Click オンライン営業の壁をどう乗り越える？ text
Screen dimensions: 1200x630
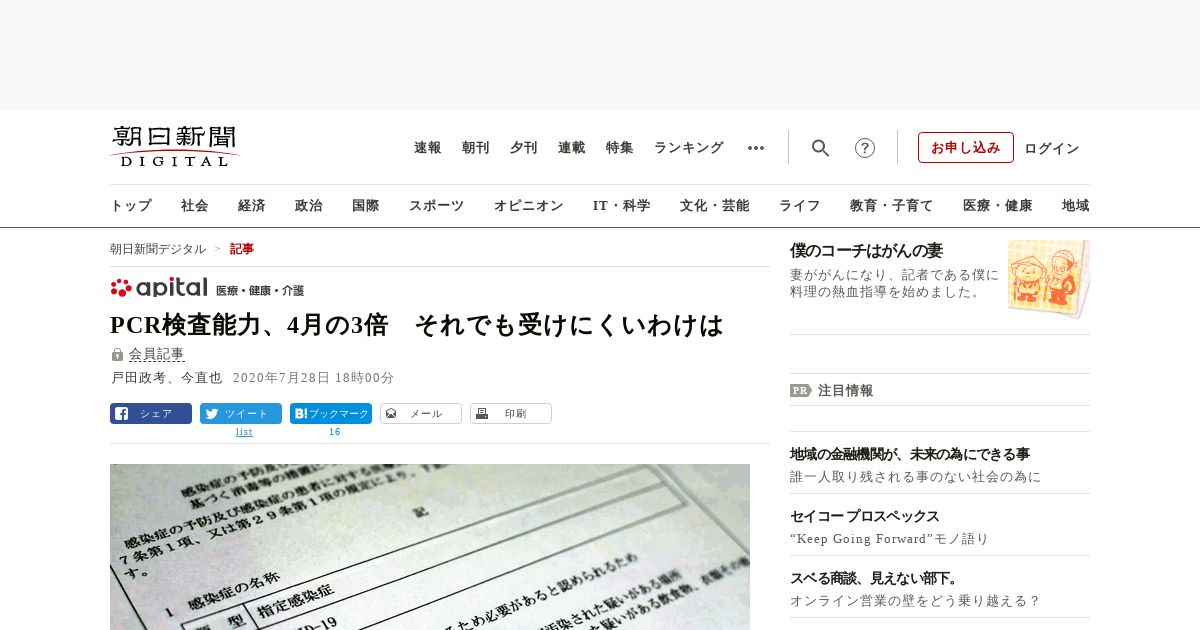pyautogui.click(x=915, y=601)
